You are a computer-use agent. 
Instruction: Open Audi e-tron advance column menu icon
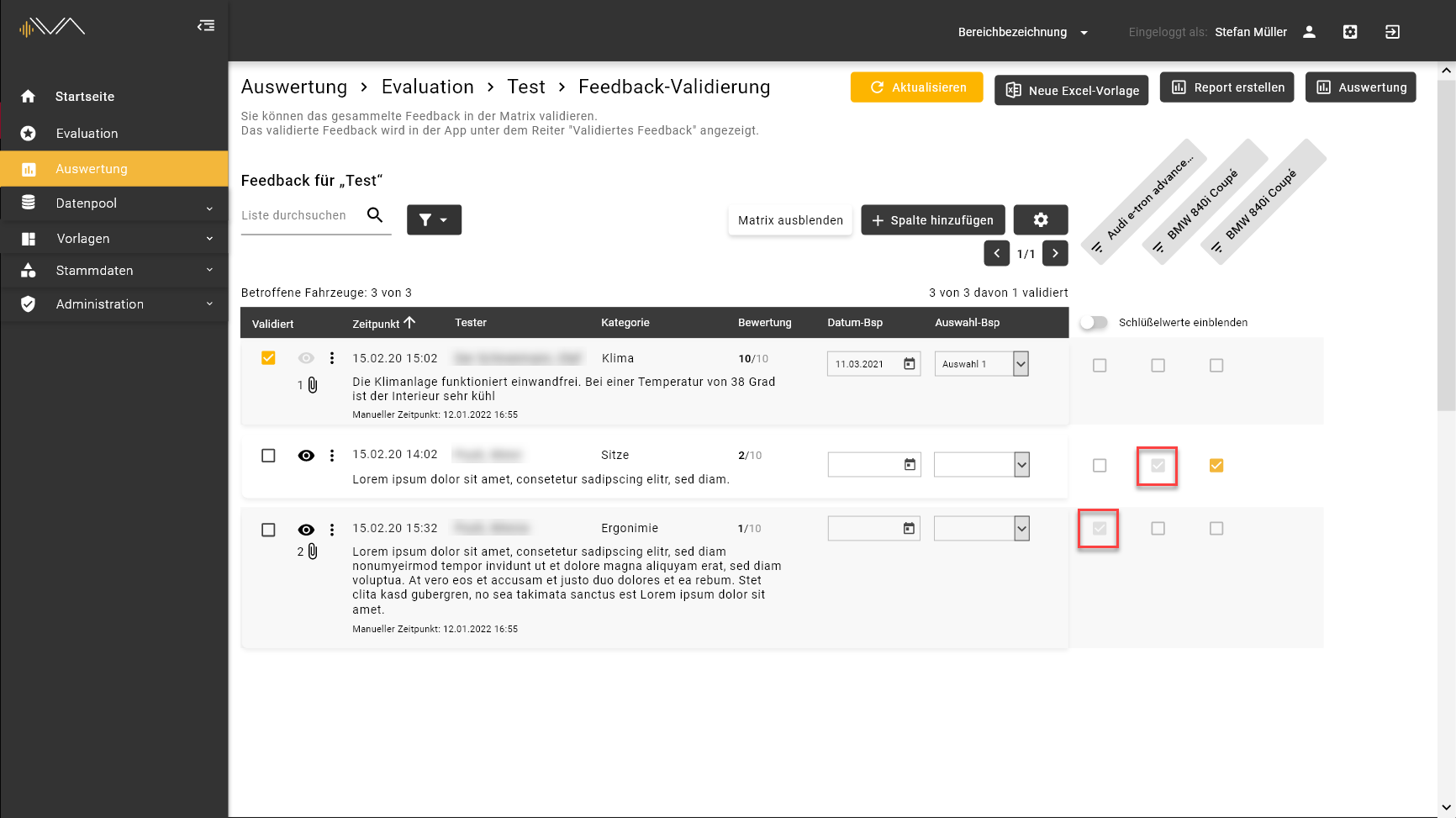[1097, 247]
